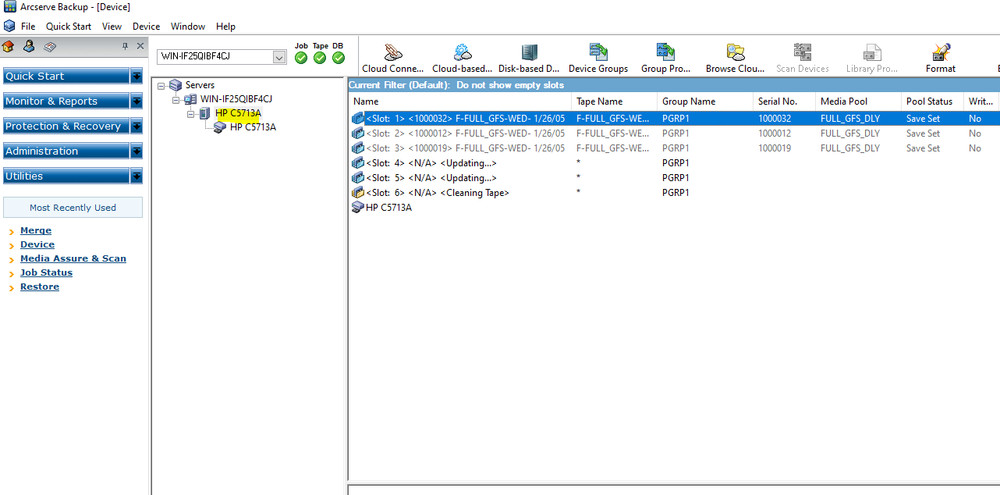Select the Slot 3 tape icon

point(358,148)
